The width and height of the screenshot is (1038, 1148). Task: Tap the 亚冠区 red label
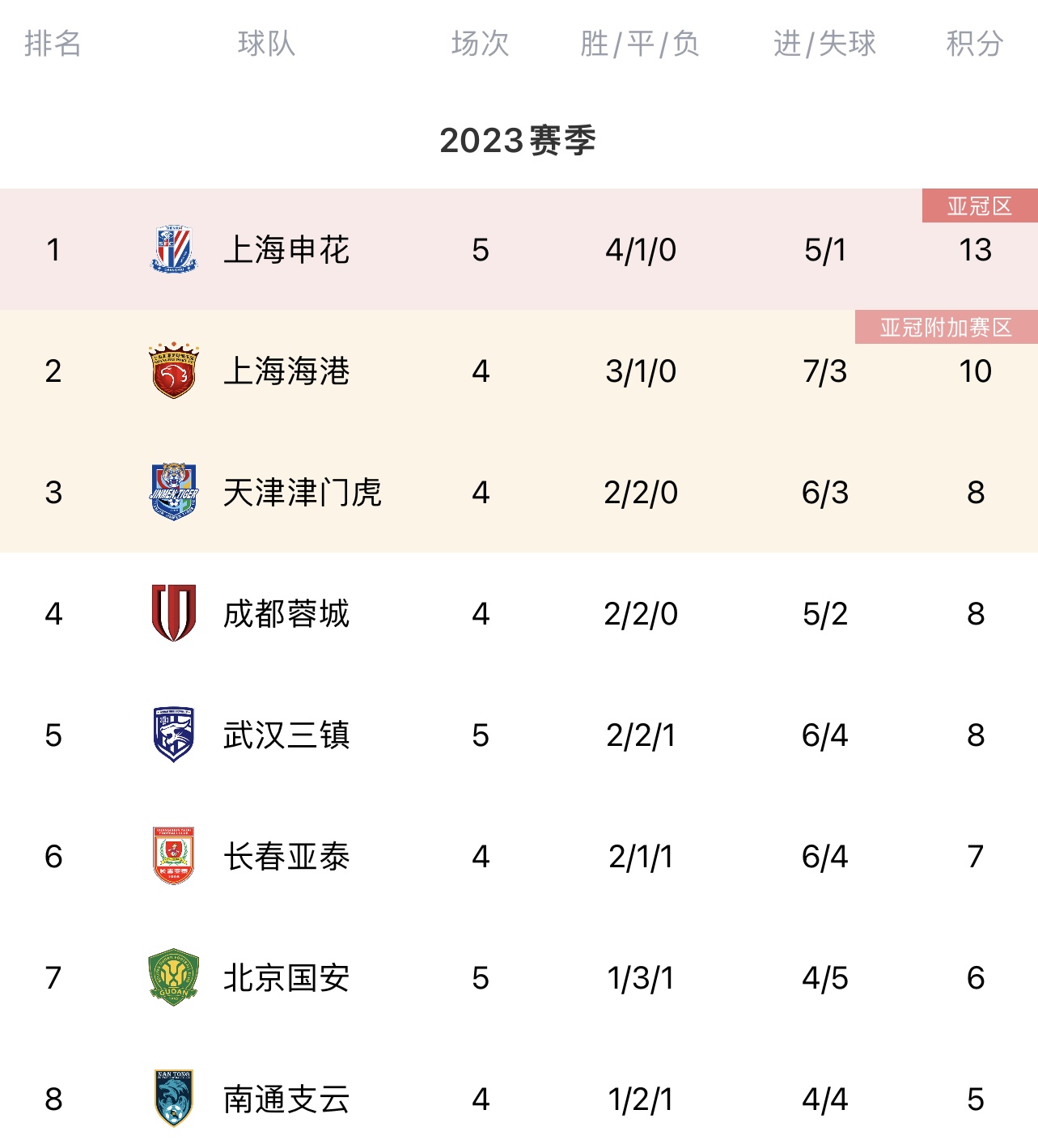pyautogui.click(x=980, y=205)
